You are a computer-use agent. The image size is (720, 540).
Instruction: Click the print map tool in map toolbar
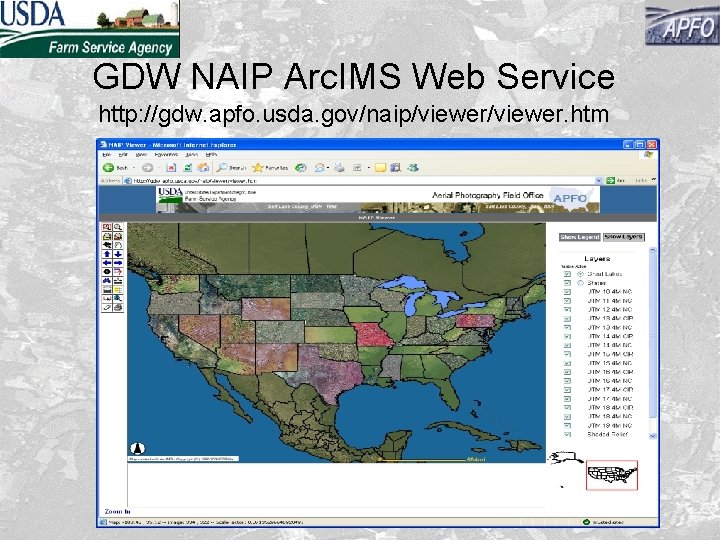coord(118,307)
